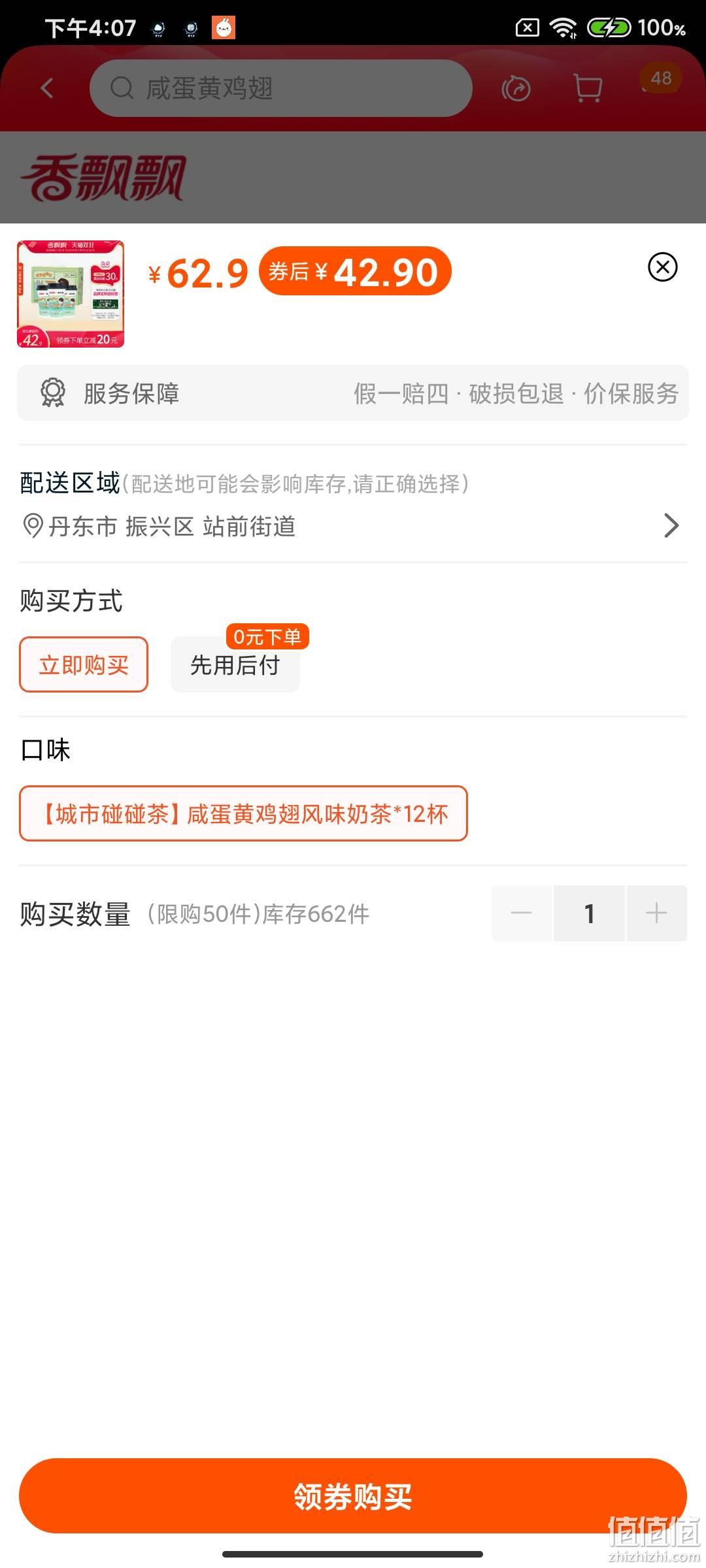Tap the location pin icon
Image resolution: width=706 pixels, height=1568 pixels.
point(33,526)
